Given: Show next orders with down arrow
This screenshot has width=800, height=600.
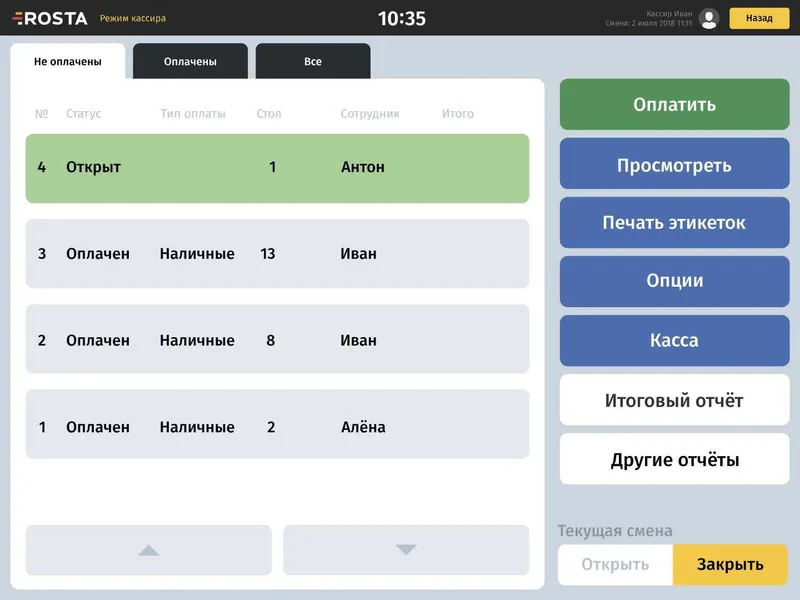Looking at the screenshot, I should [x=406, y=550].
